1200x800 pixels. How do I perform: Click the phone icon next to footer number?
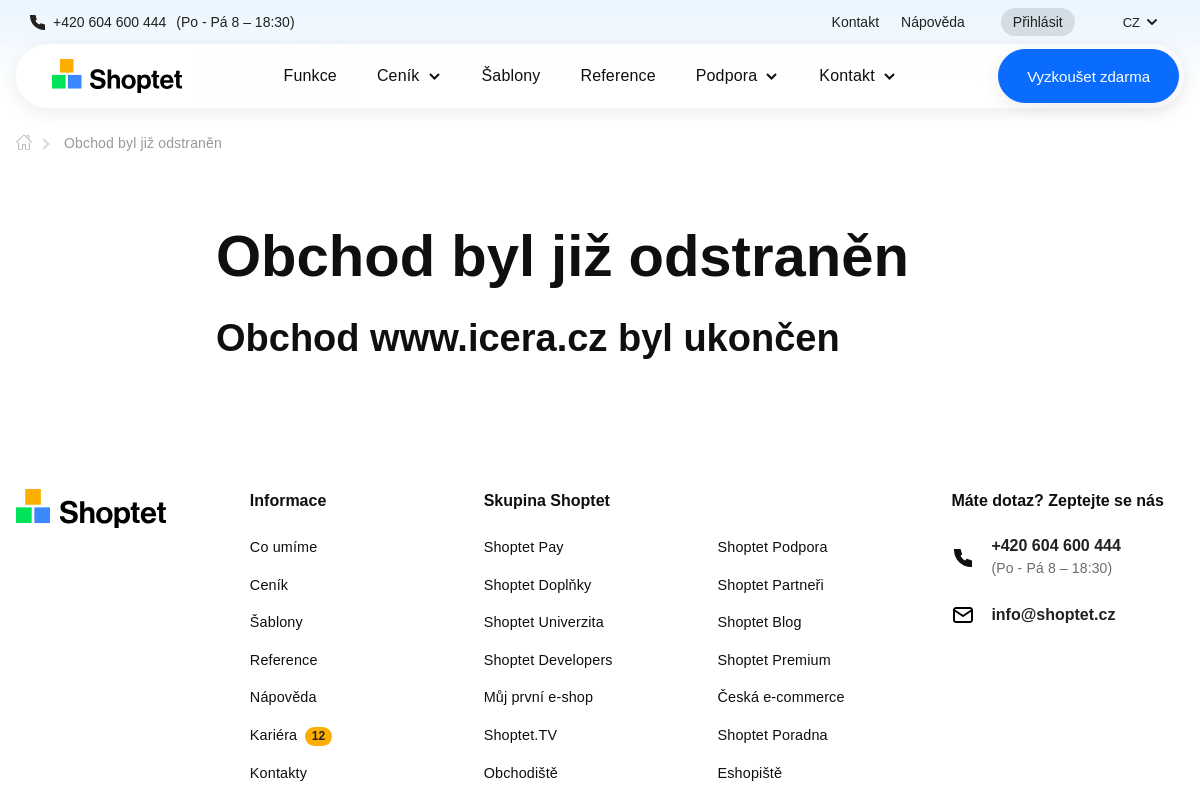pyautogui.click(x=962, y=557)
